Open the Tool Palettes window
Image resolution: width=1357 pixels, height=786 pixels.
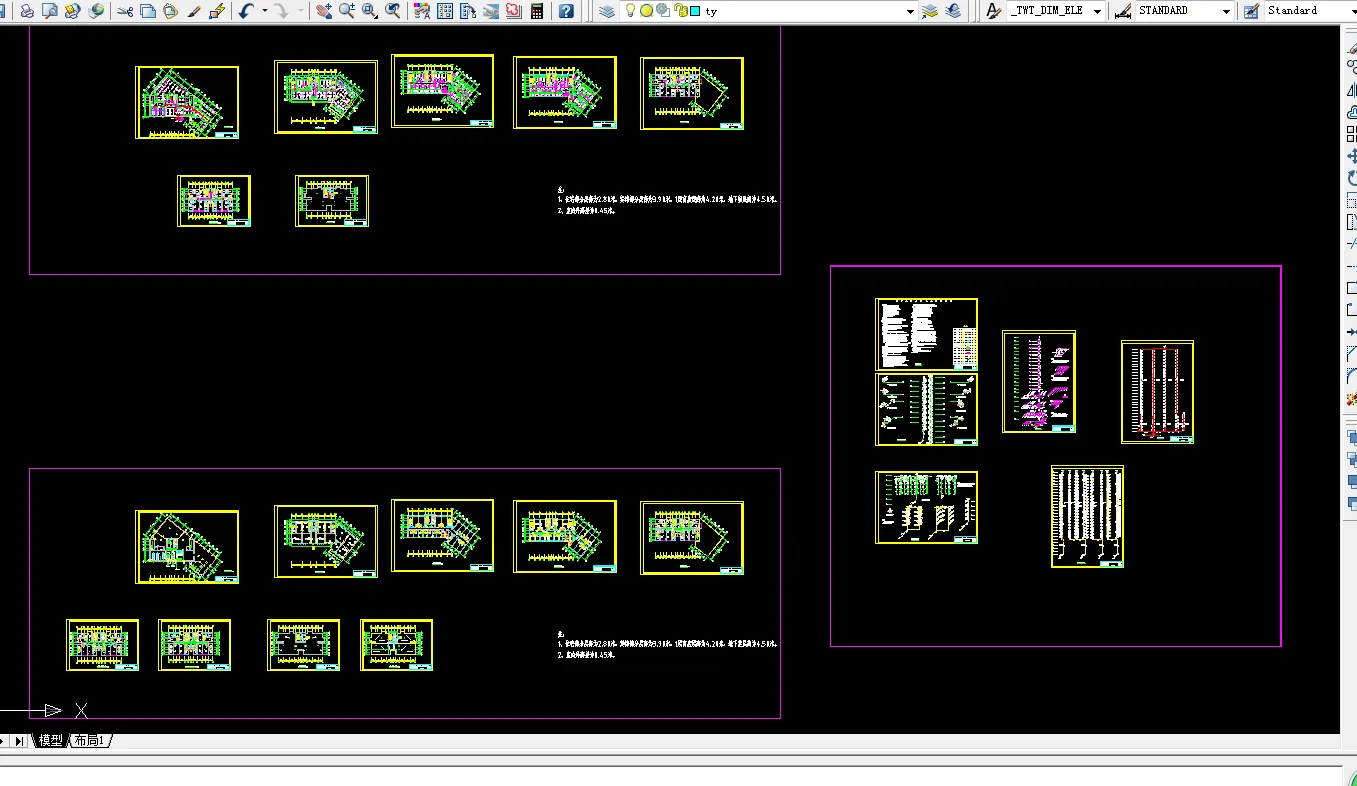pyautogui.click(x=468, y=11)
